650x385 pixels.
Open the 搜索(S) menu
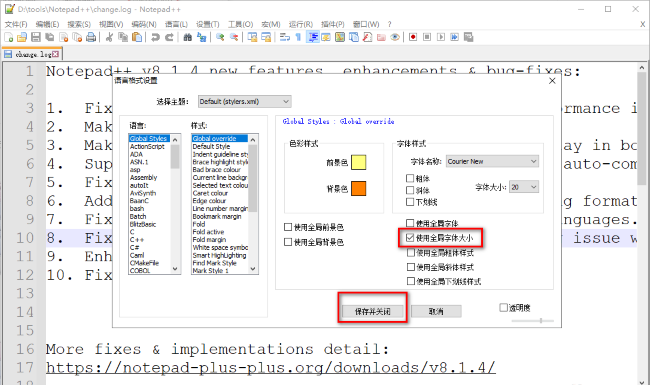coord(79,24)
